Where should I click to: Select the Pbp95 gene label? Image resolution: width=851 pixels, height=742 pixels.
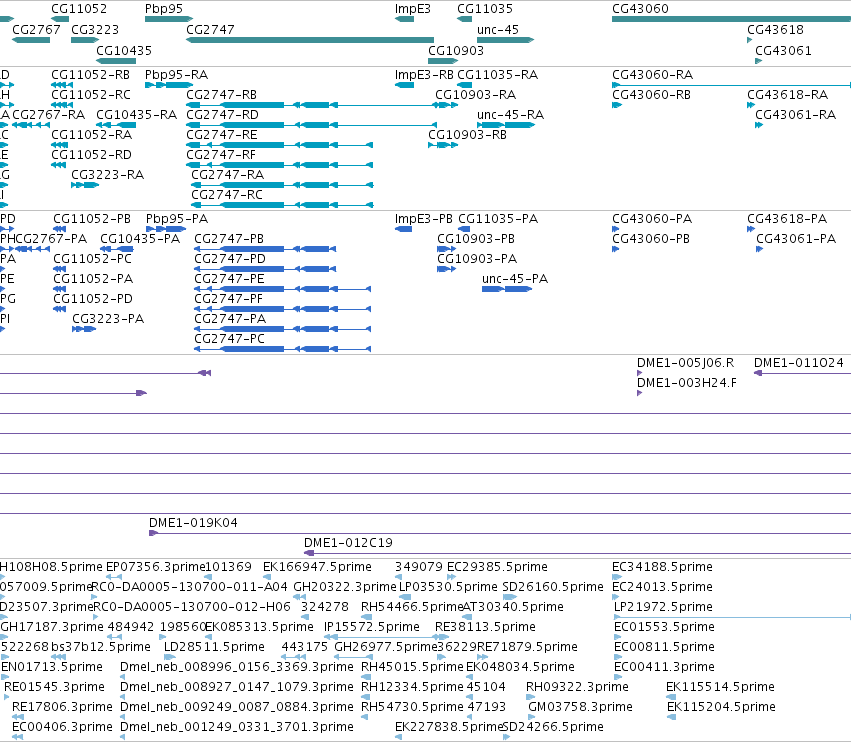[x=164, y=9]
